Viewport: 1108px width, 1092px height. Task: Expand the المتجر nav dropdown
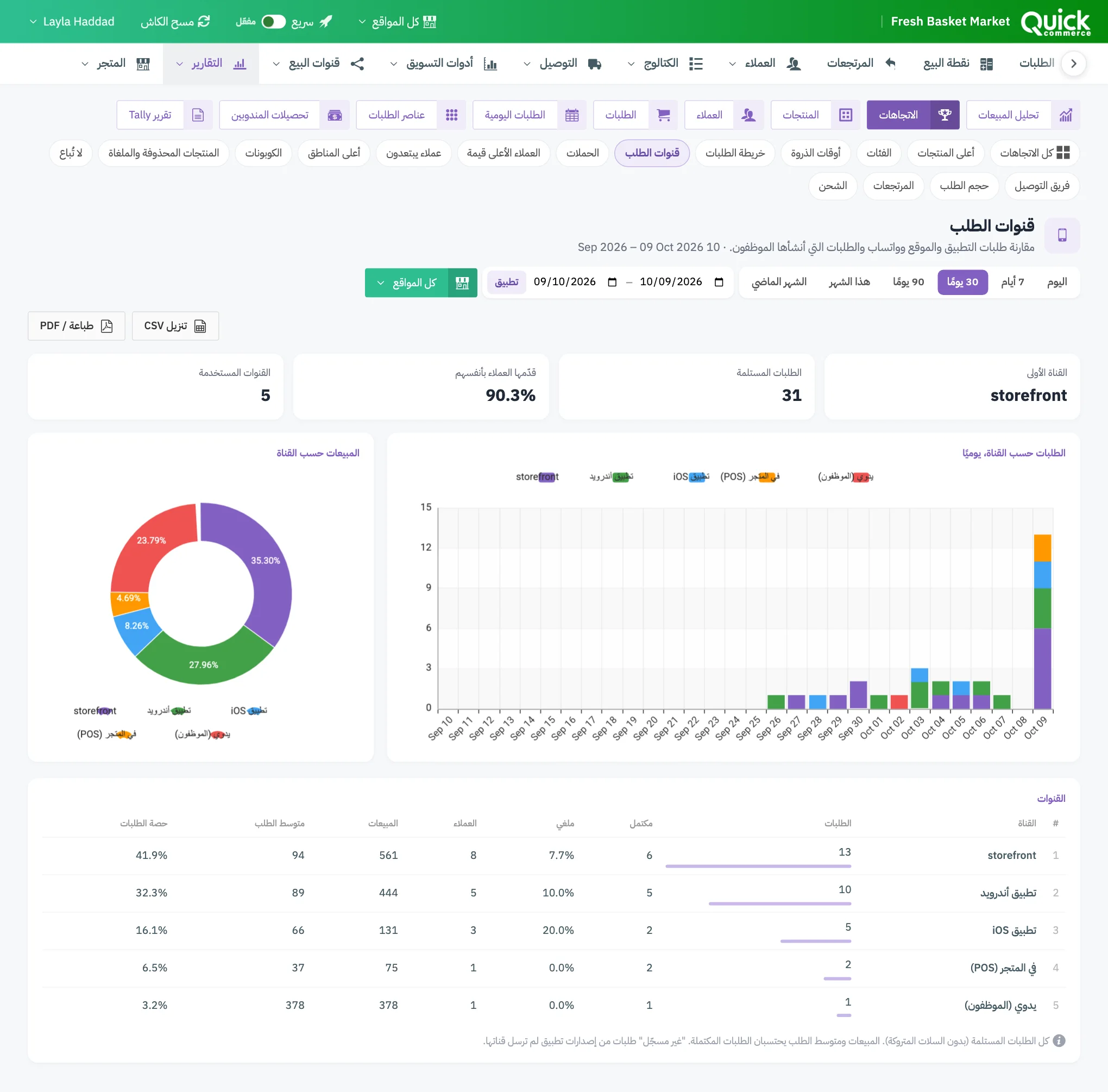pyautogui.click(x=85, y=64)
